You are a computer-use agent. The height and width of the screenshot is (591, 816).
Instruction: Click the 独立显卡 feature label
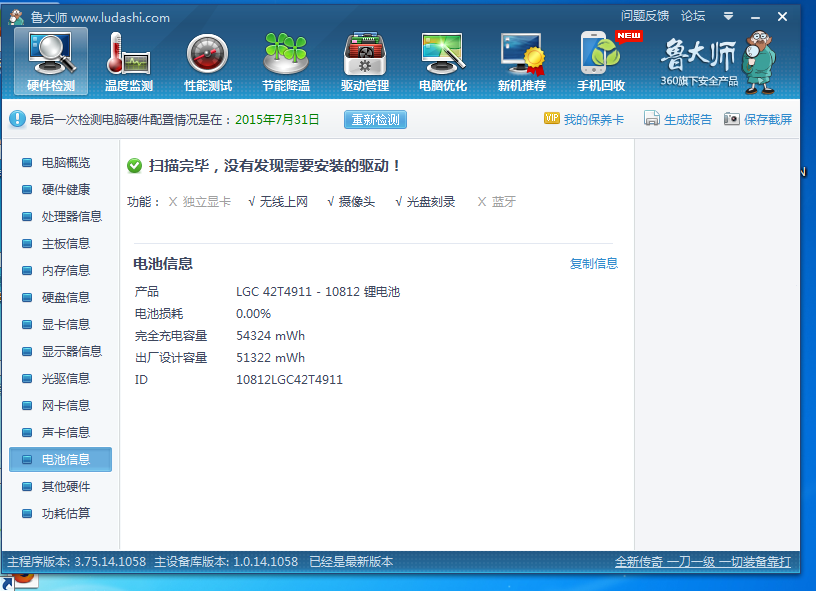point(207,202)
